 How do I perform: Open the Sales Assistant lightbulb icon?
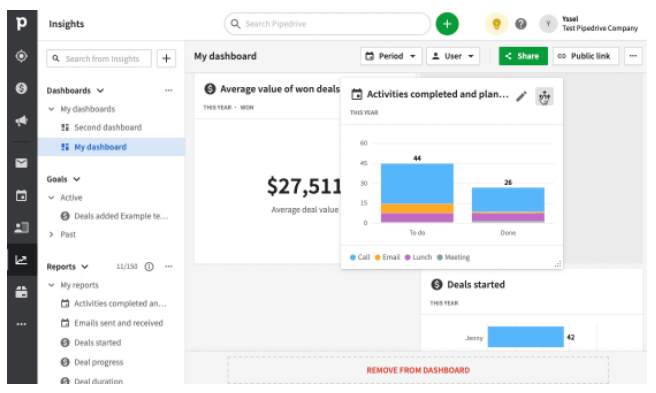(497, 24)
